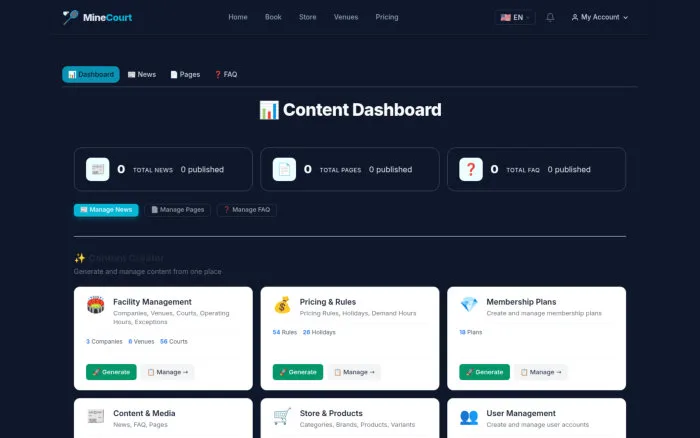Click 'Generate and manage content from one place'
Image resolution: width=700 pixels, height=438 pixels.
coord(147,271)
